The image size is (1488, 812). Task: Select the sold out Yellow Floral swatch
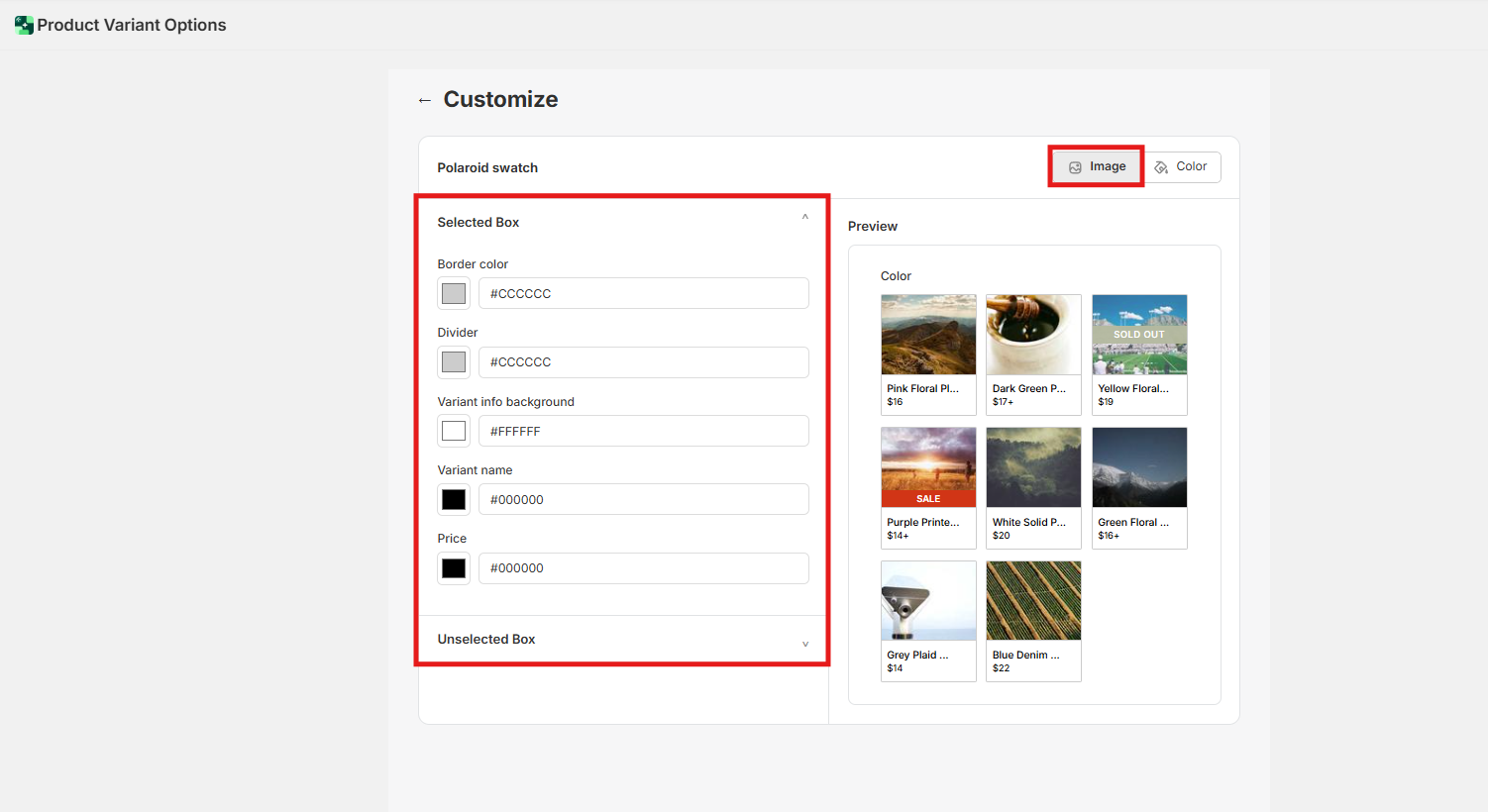coord(1139,354)
